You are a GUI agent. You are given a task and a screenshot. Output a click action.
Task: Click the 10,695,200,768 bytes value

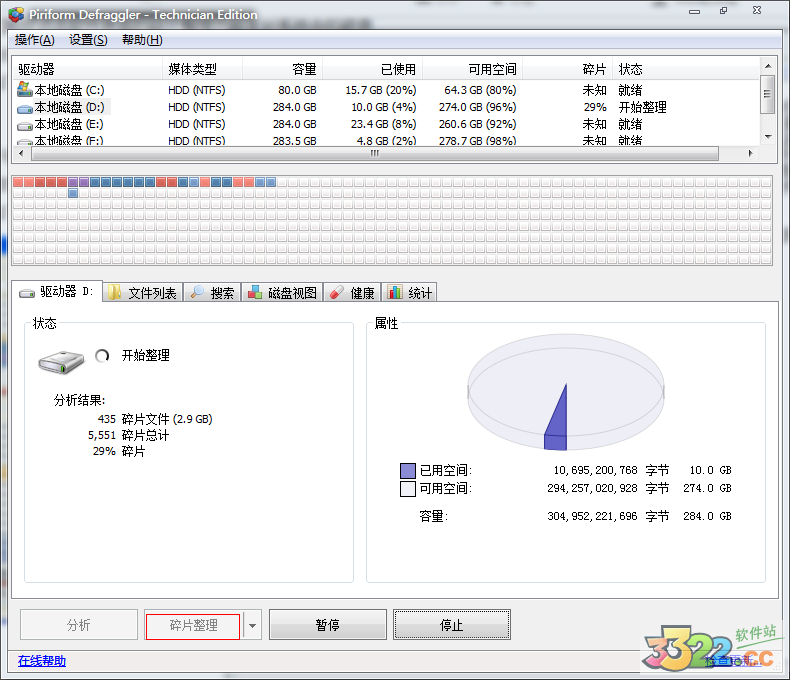(596, 470)
